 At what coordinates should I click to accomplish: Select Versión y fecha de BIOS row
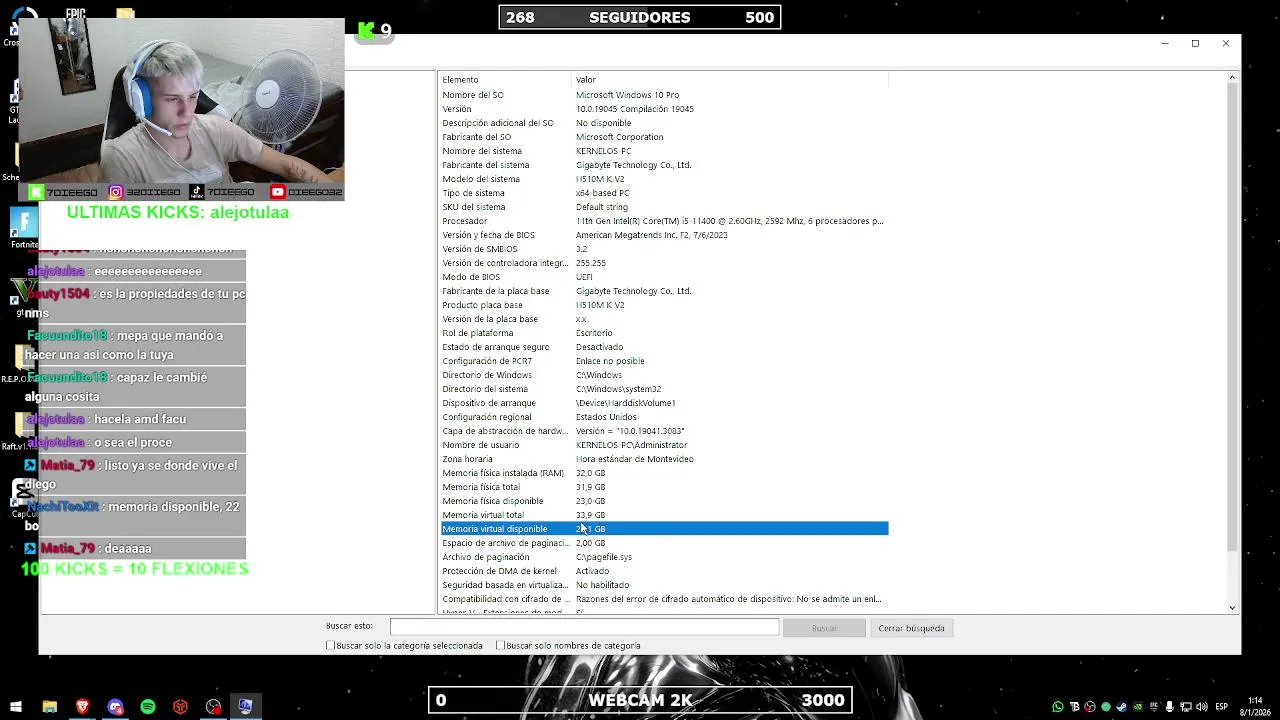(664, 235)
